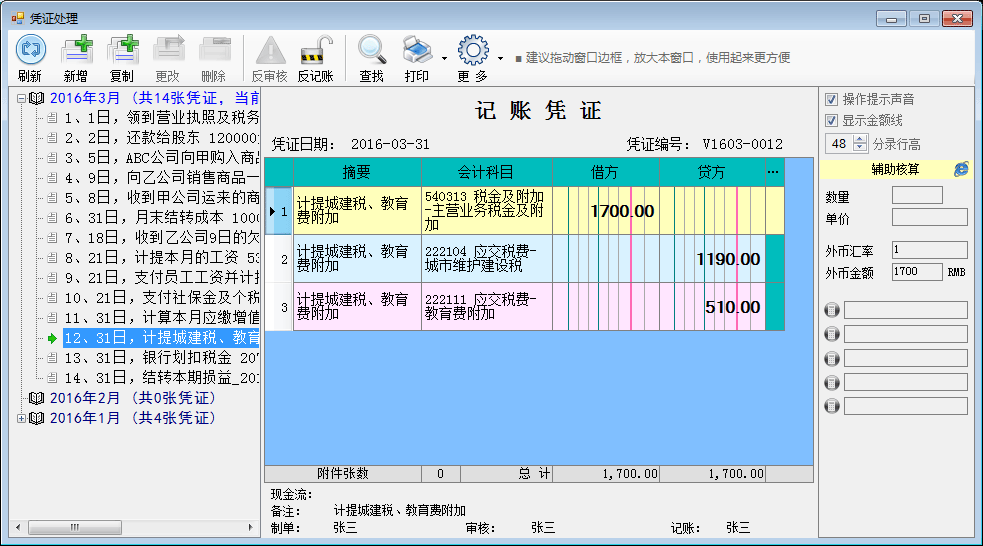Disable the 显示金额线 checkbox
The height and width of the screenshot is (546, 983).
pos(832,121)
